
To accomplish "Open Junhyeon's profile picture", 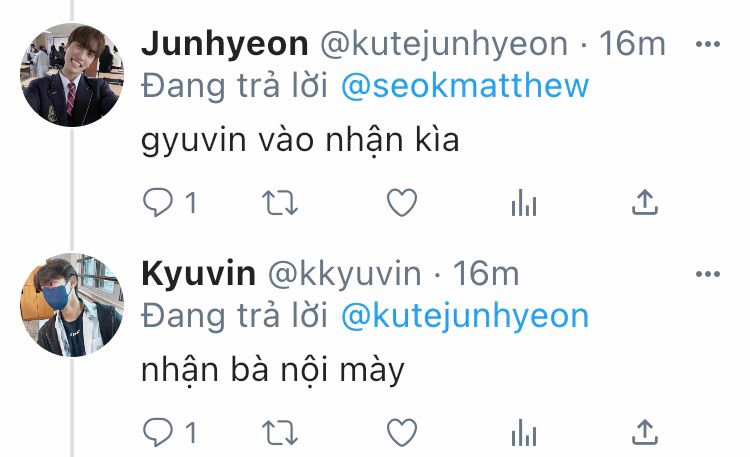I will (x=72, y=75).
